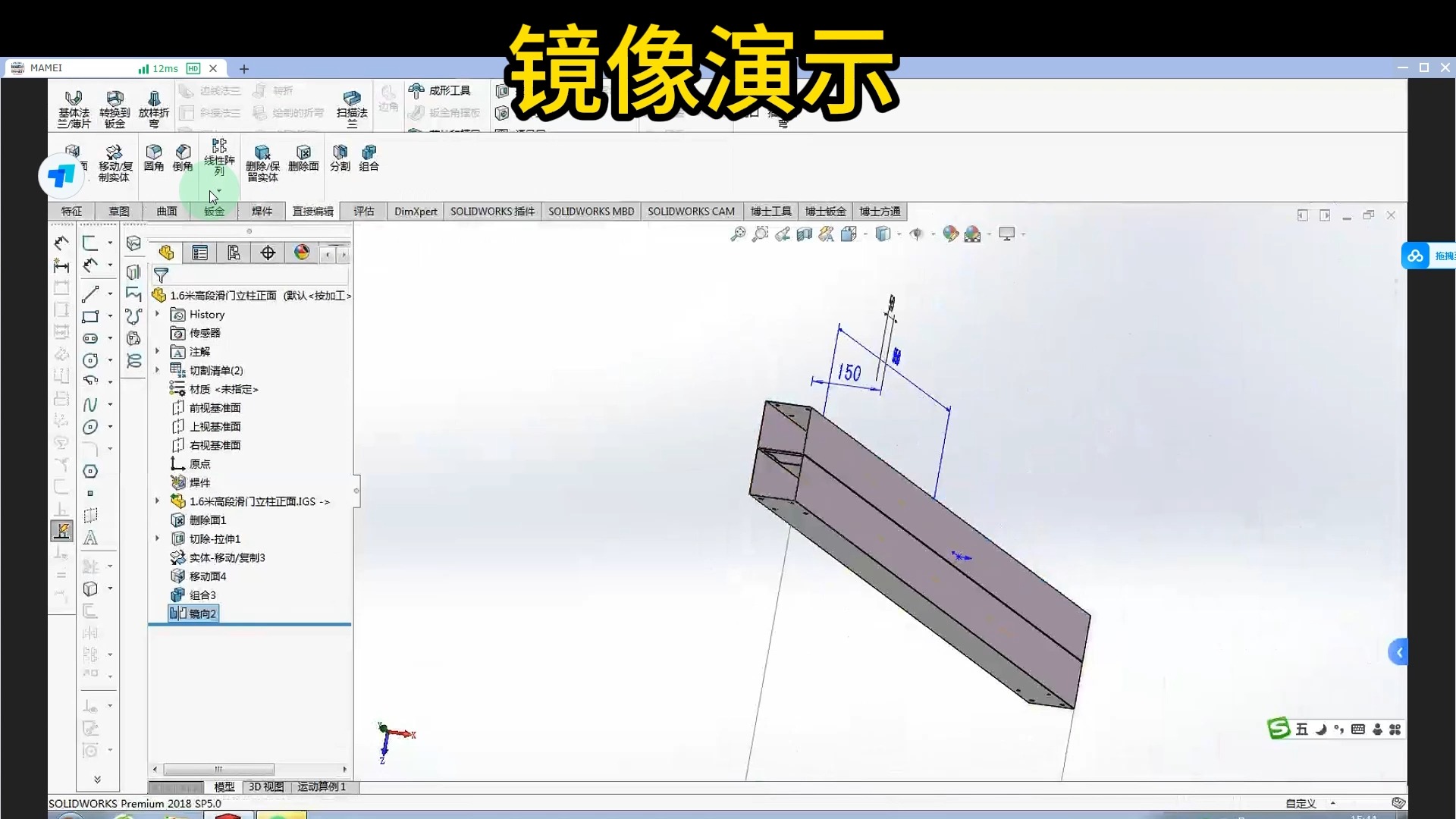Expand 切割清单(2) in feature tree
This screenshot has width=1456, height=819.
click(x=157, y=370)
